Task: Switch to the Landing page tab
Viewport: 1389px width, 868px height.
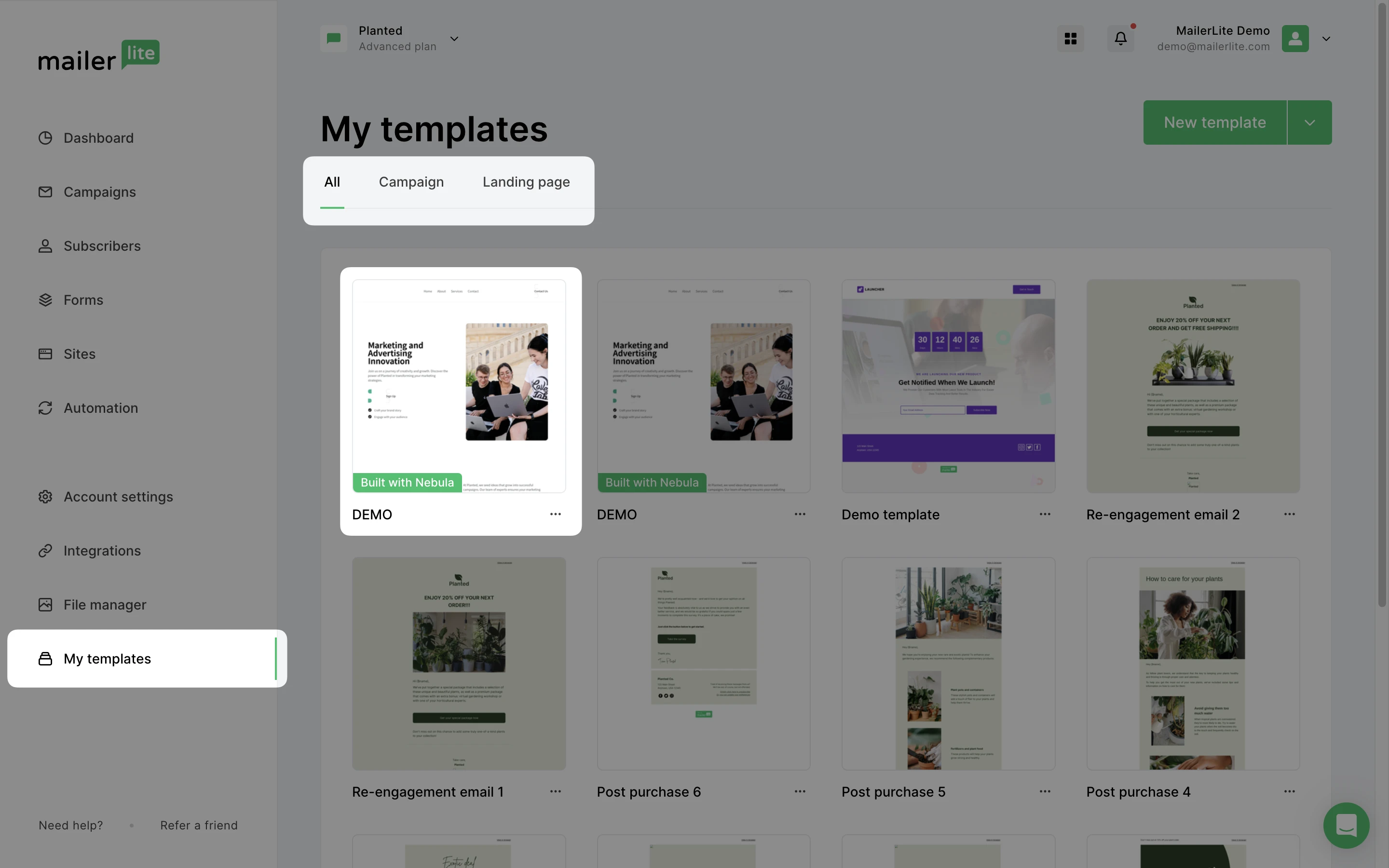Action: [526, 182]
